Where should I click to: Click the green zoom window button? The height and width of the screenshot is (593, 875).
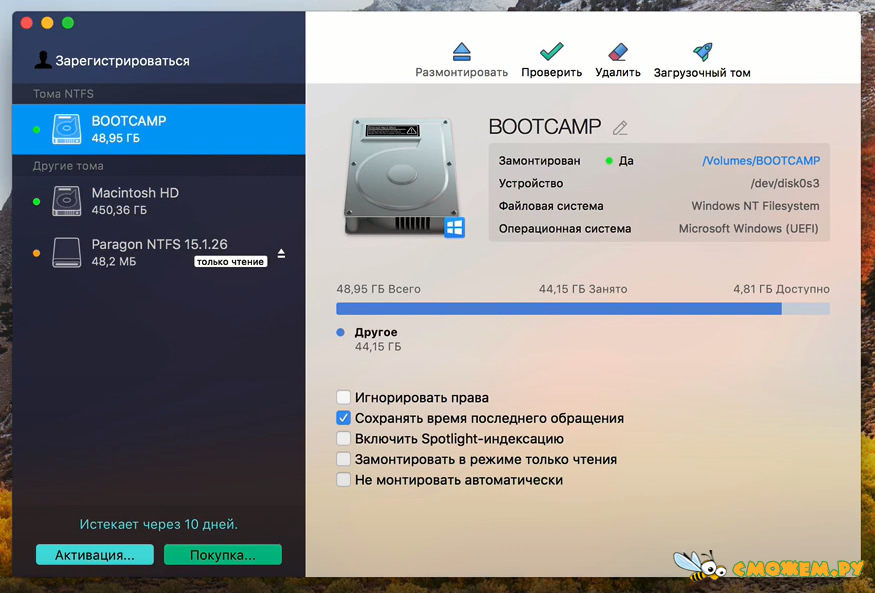(68, 23)
